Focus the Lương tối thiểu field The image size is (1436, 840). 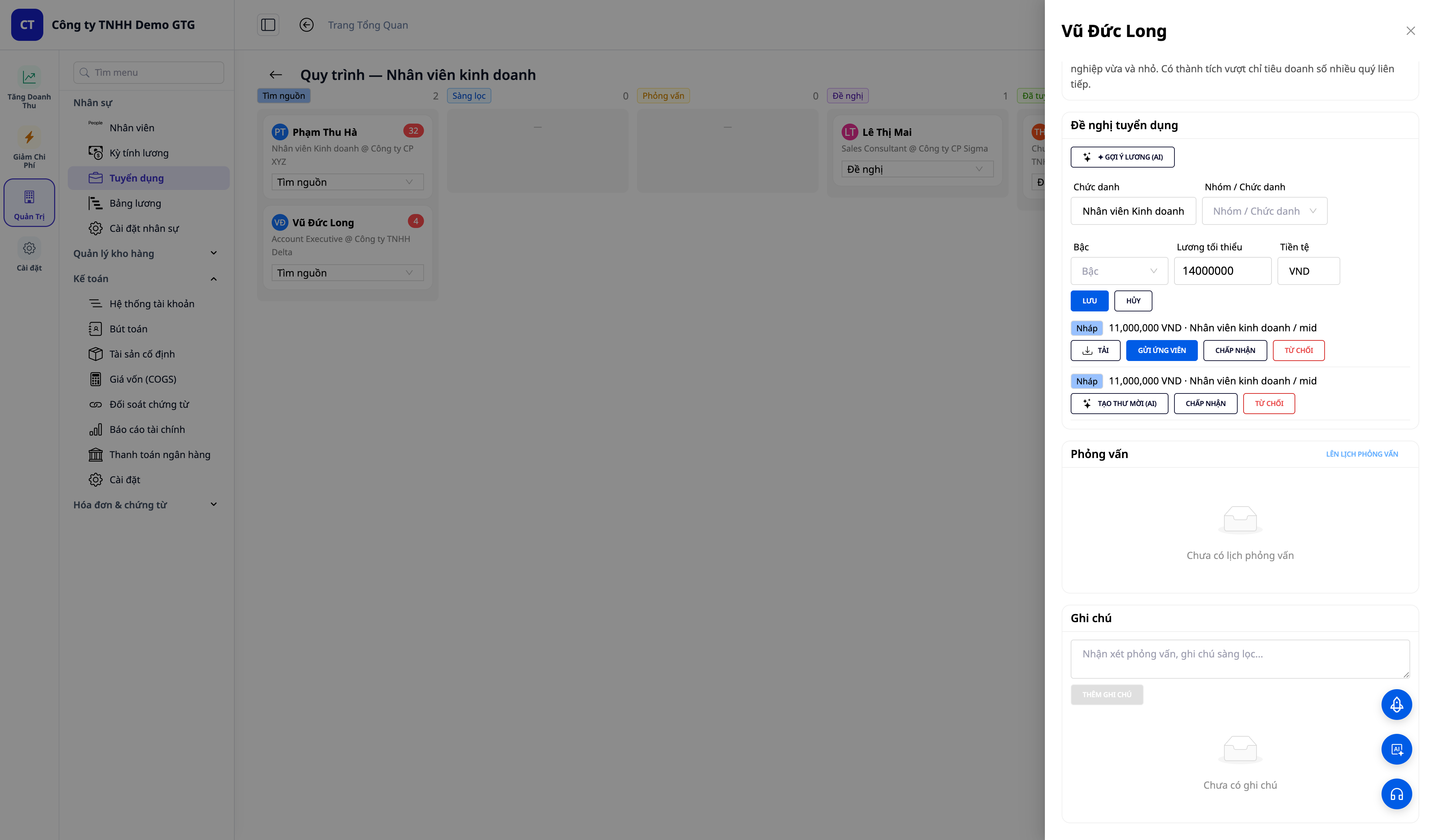(1222, 271)
